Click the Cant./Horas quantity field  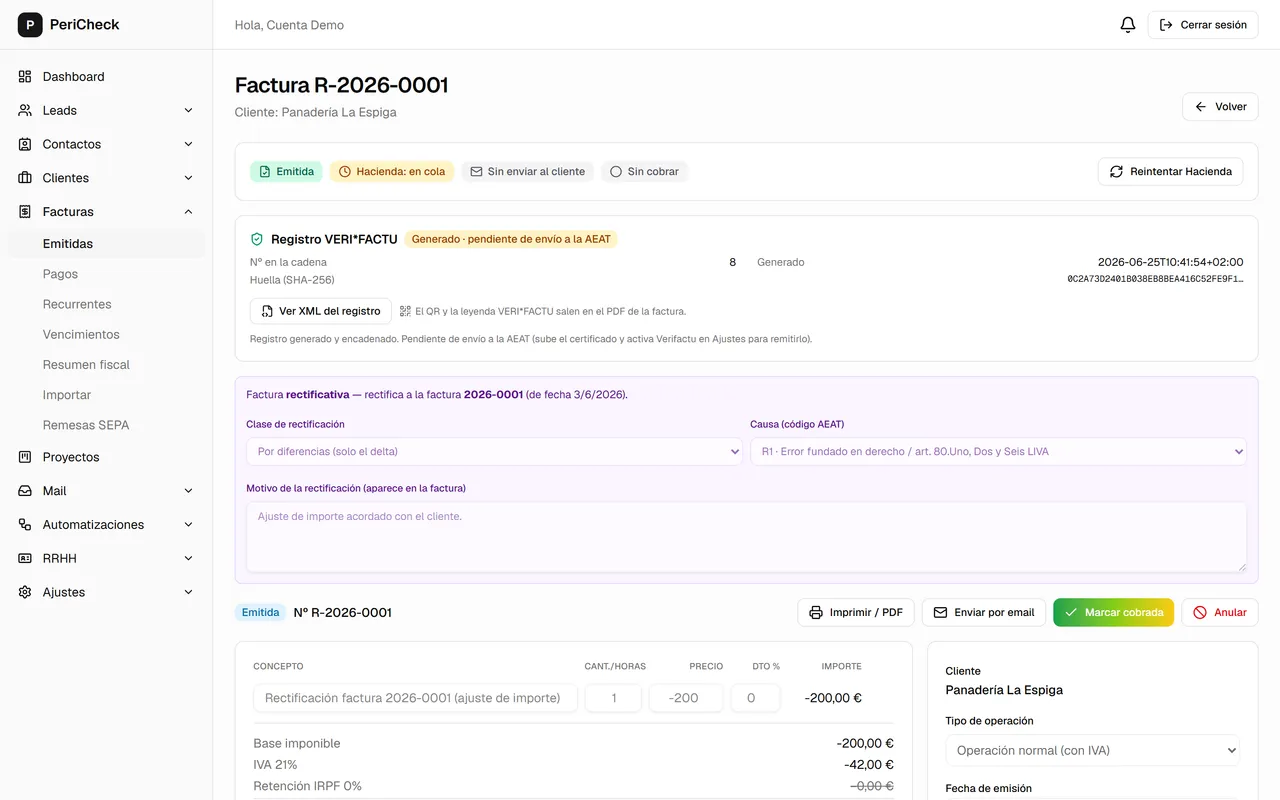(613, 698)
